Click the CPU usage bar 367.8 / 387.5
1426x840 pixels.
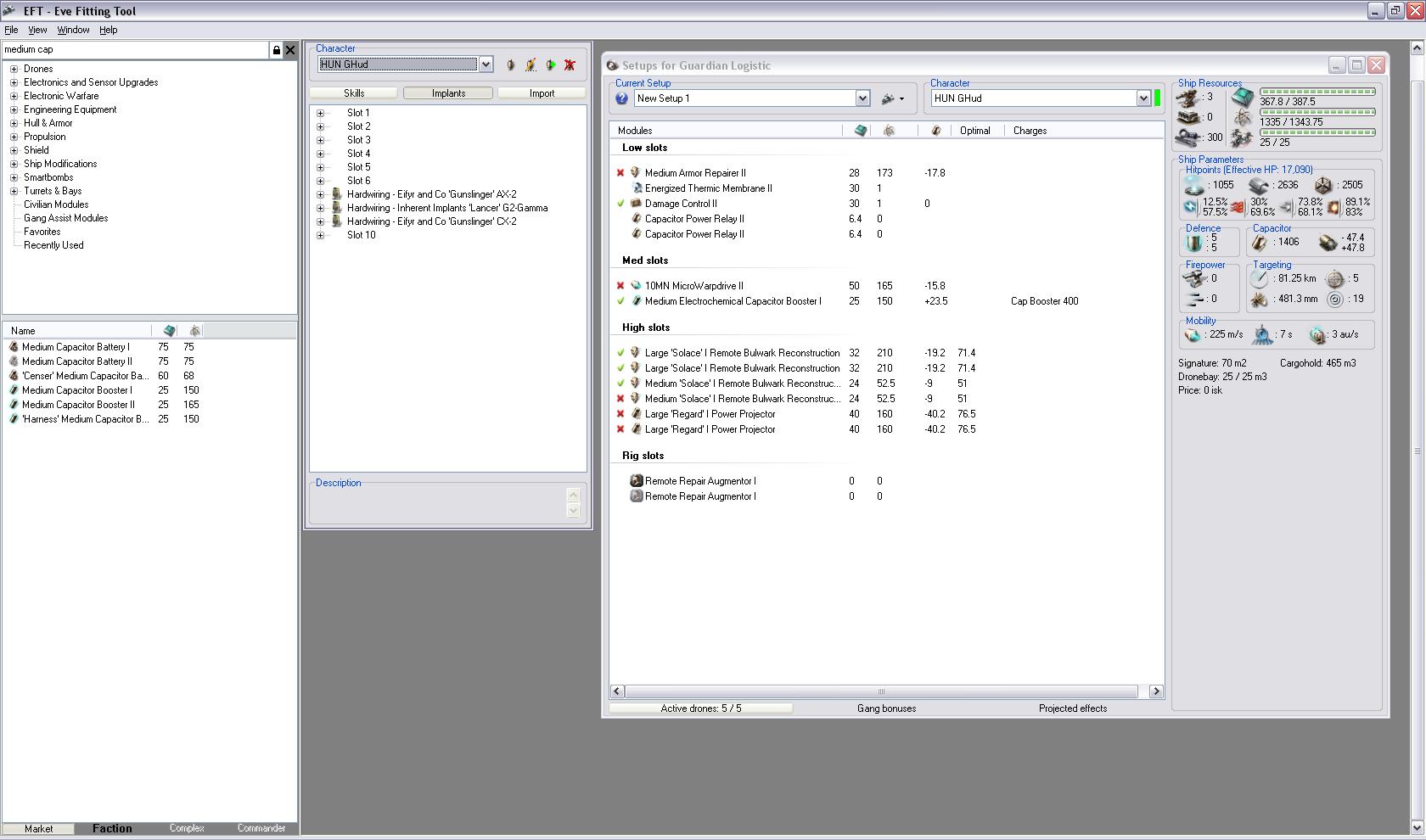[1317, 92]
